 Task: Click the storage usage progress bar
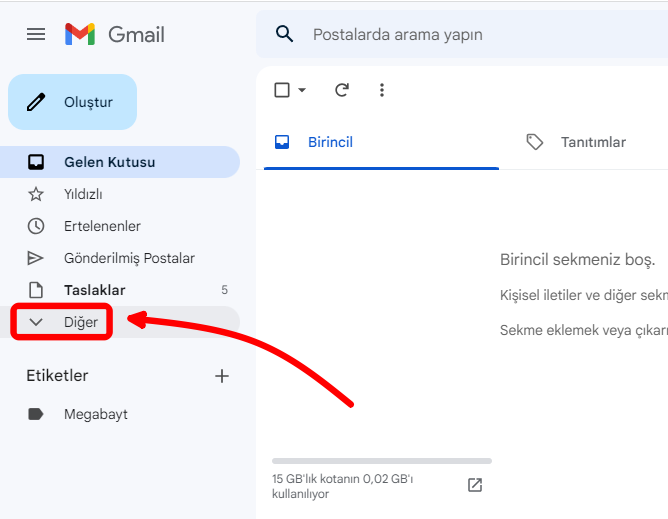pyautogui.click(x=381, y=461)
